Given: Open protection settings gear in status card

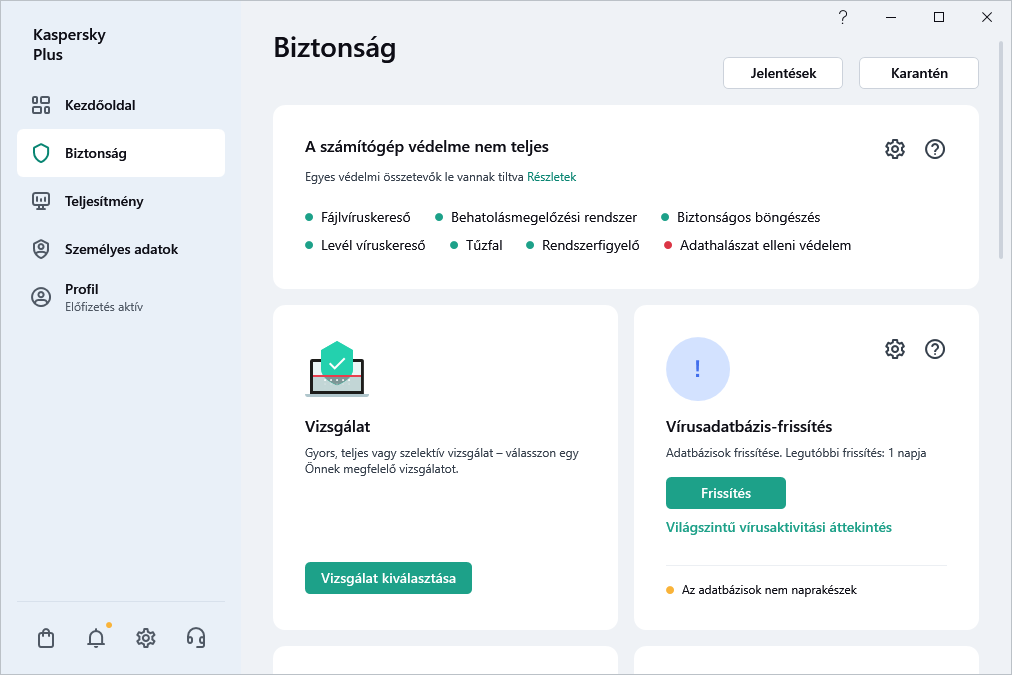Looking at the screenshot, I should (895, 149).
